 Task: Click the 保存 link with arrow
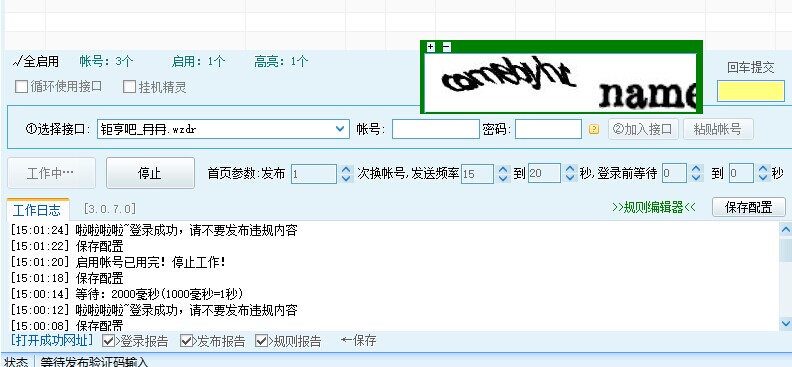pyautogui.click(x=359, y=340)
